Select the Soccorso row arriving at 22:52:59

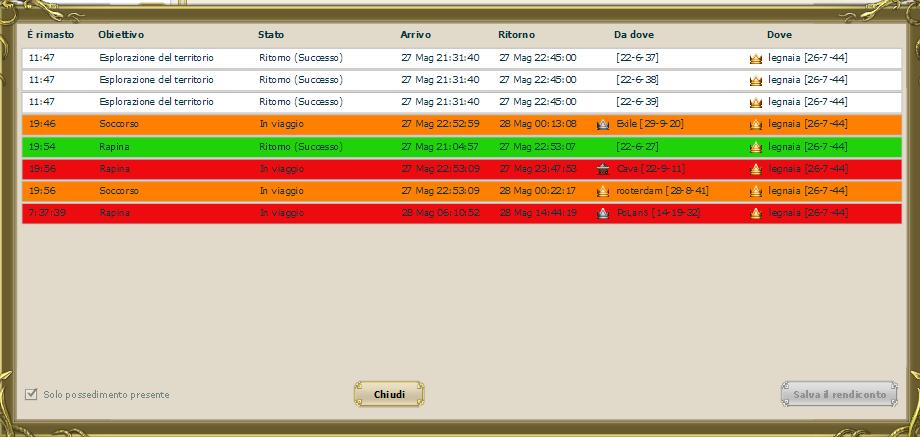click(300, 124)
